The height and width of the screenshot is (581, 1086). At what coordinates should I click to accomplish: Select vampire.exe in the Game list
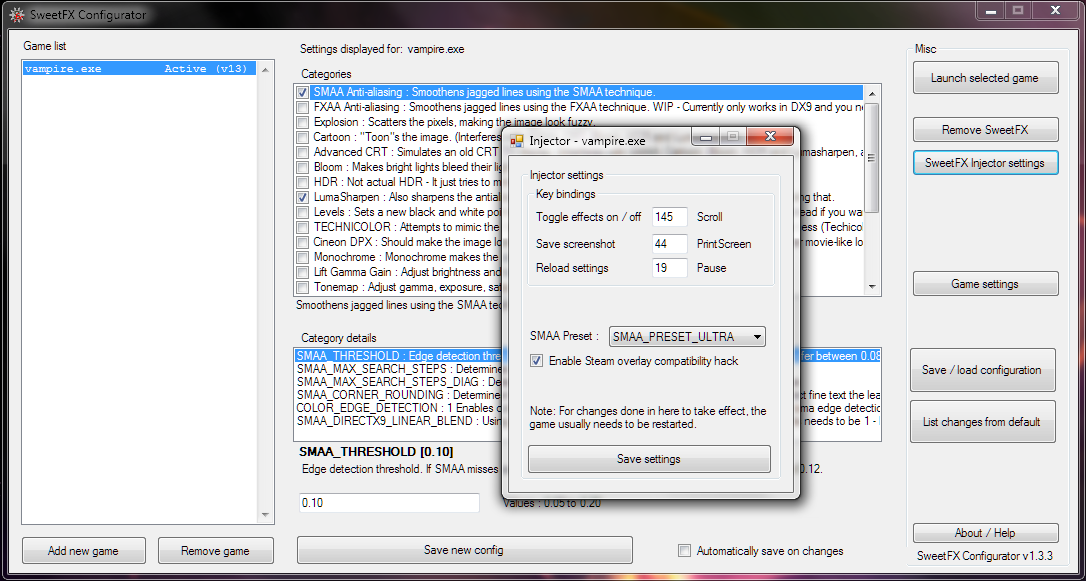140,69
